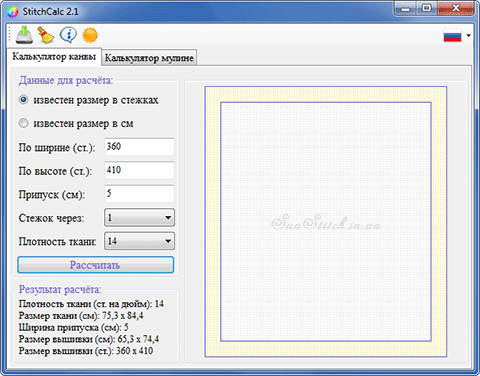Close the StitchCalc window

(456, 8)
